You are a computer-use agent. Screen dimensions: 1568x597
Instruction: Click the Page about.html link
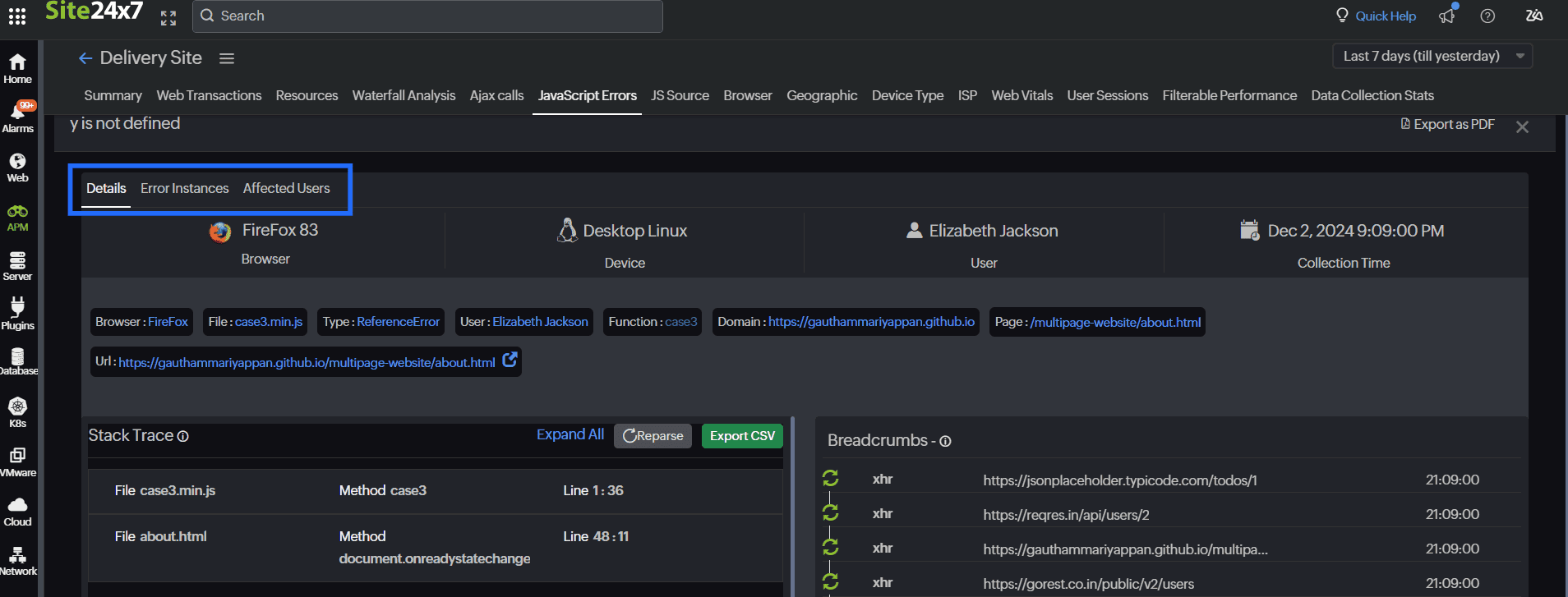tap(1115, 322)
